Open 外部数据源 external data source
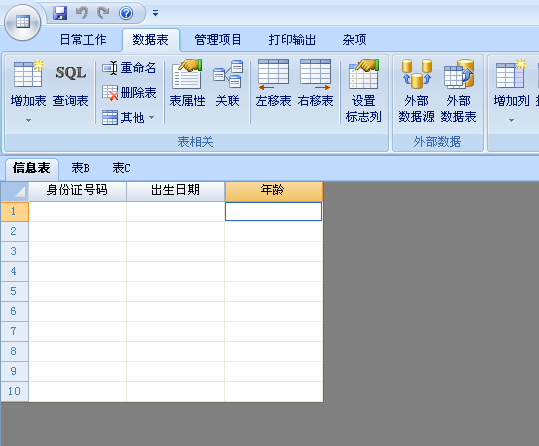The image size is (539, 446). [416, 74]
